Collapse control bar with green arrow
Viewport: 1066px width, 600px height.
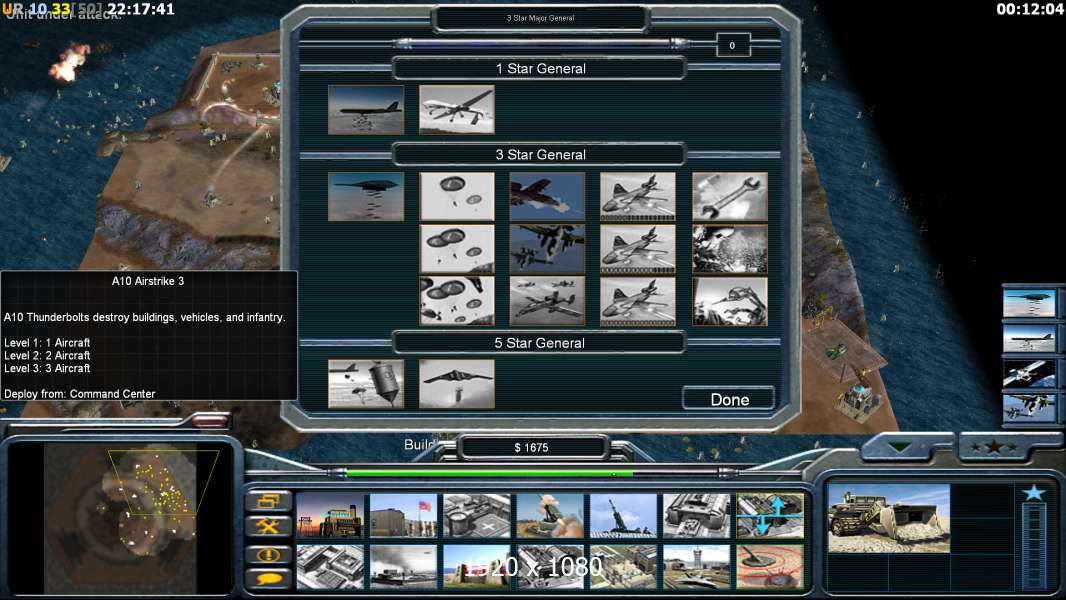coord(899,447)
